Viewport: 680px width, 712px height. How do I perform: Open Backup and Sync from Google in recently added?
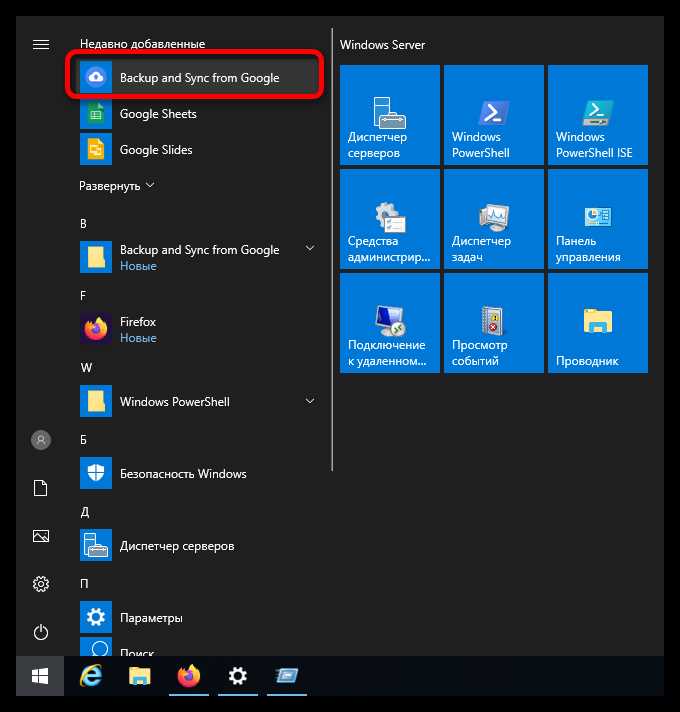pos(196,78)
